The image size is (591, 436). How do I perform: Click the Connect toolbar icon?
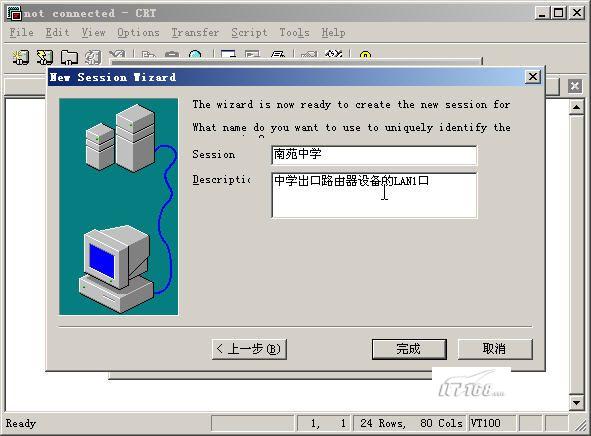[x=20, y=57]
